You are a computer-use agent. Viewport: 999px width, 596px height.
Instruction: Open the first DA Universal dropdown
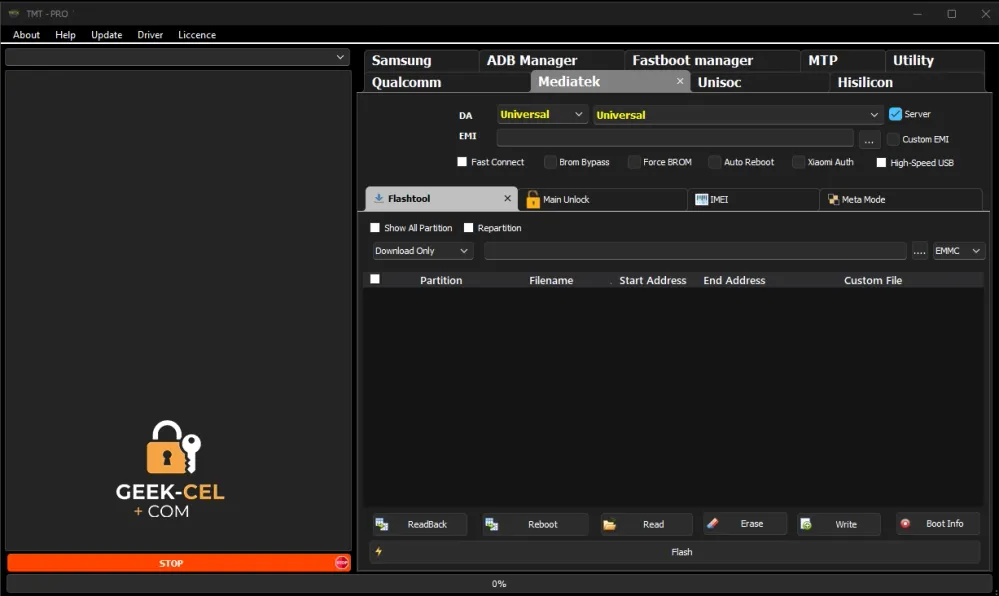coord(542,114)
